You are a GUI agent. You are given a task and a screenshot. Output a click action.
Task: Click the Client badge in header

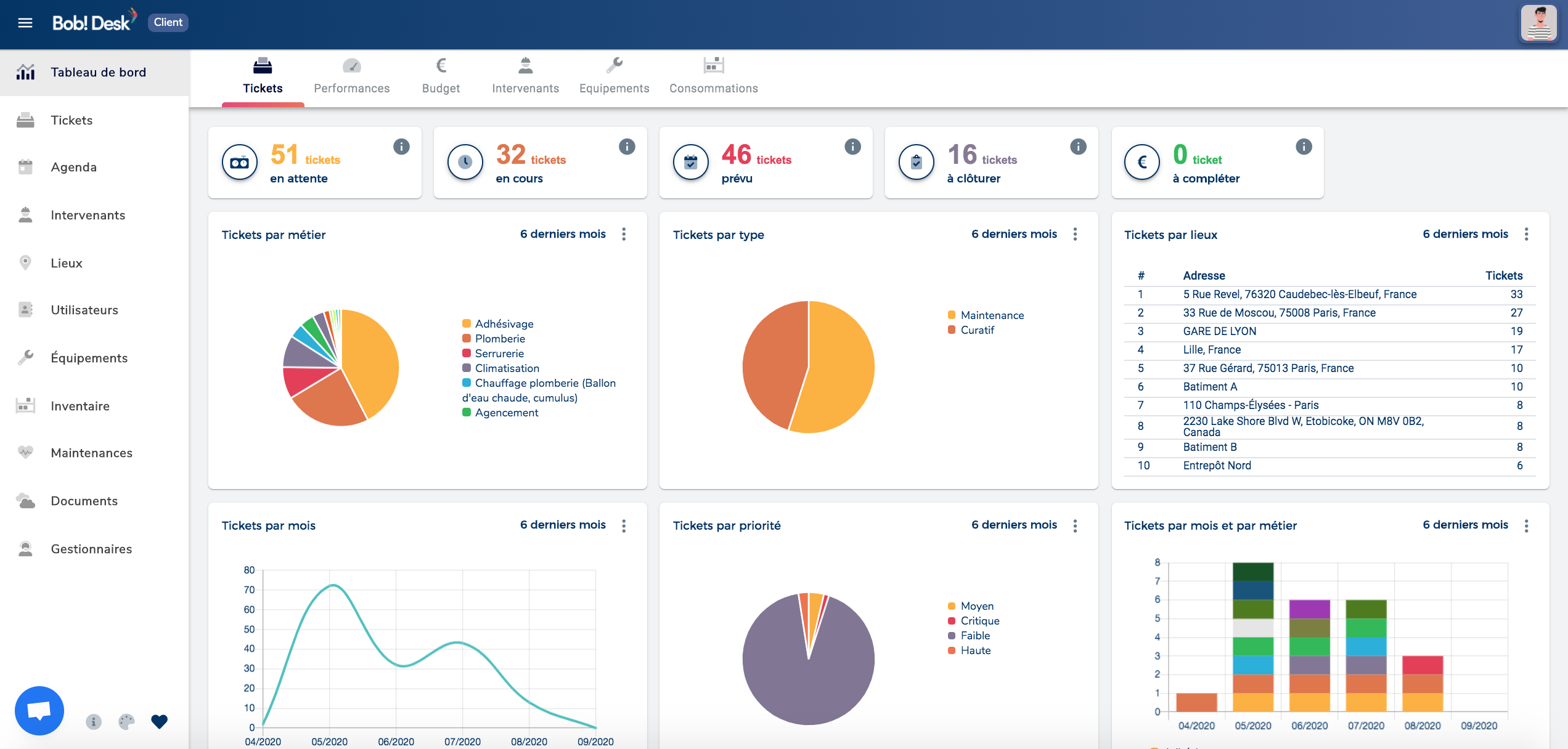pos(168,22)
